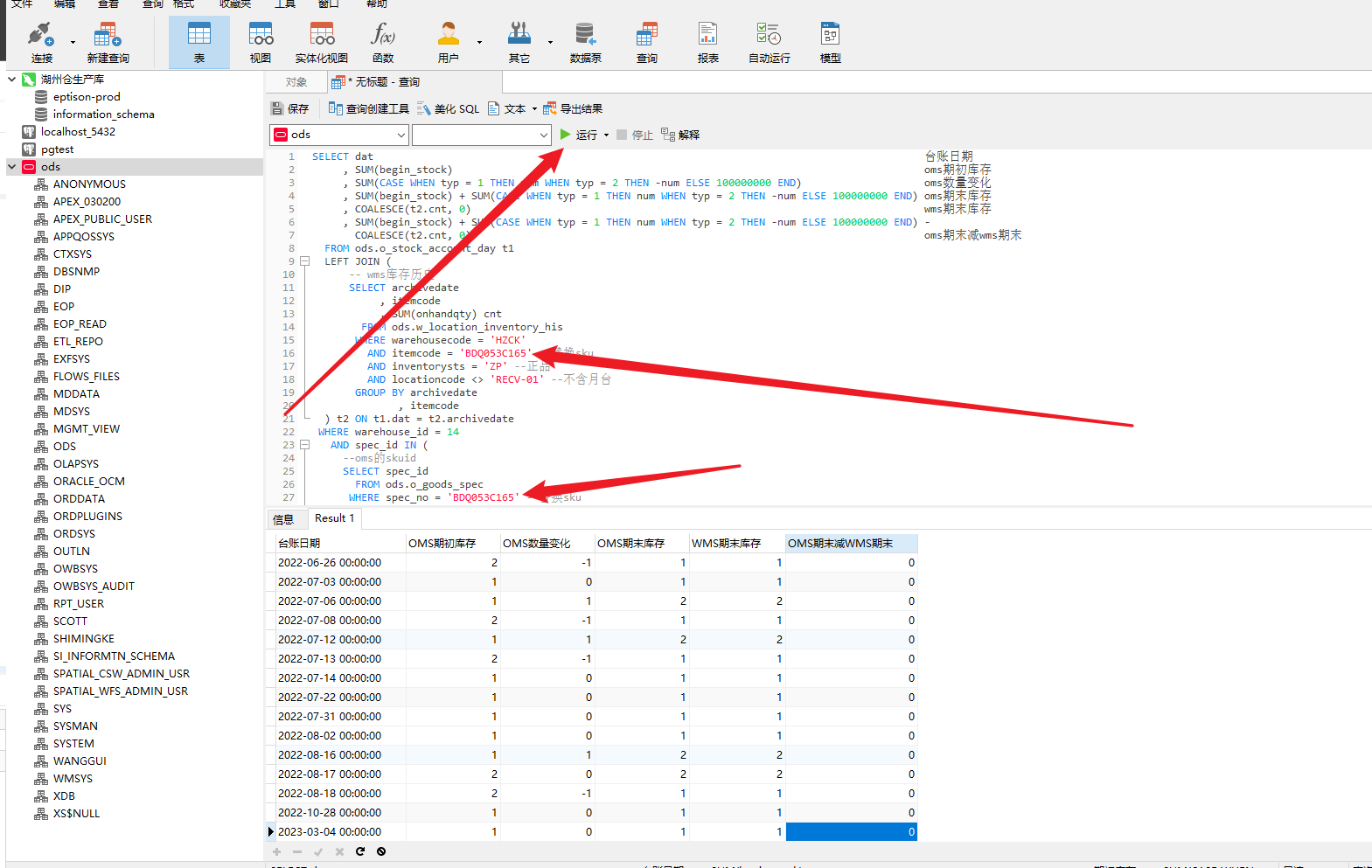The height and width of the screenshot is (868, 1372).
Task: Click the 保存 (Save) button
Action: coord(290,109)
